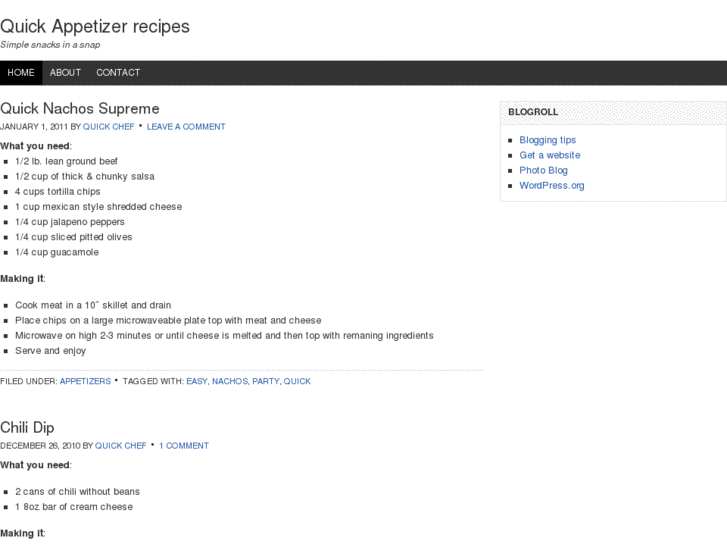Open the Quick Nachos Supreme post
Viewport: 727px width, 545px height.
(x=80, y=108)
